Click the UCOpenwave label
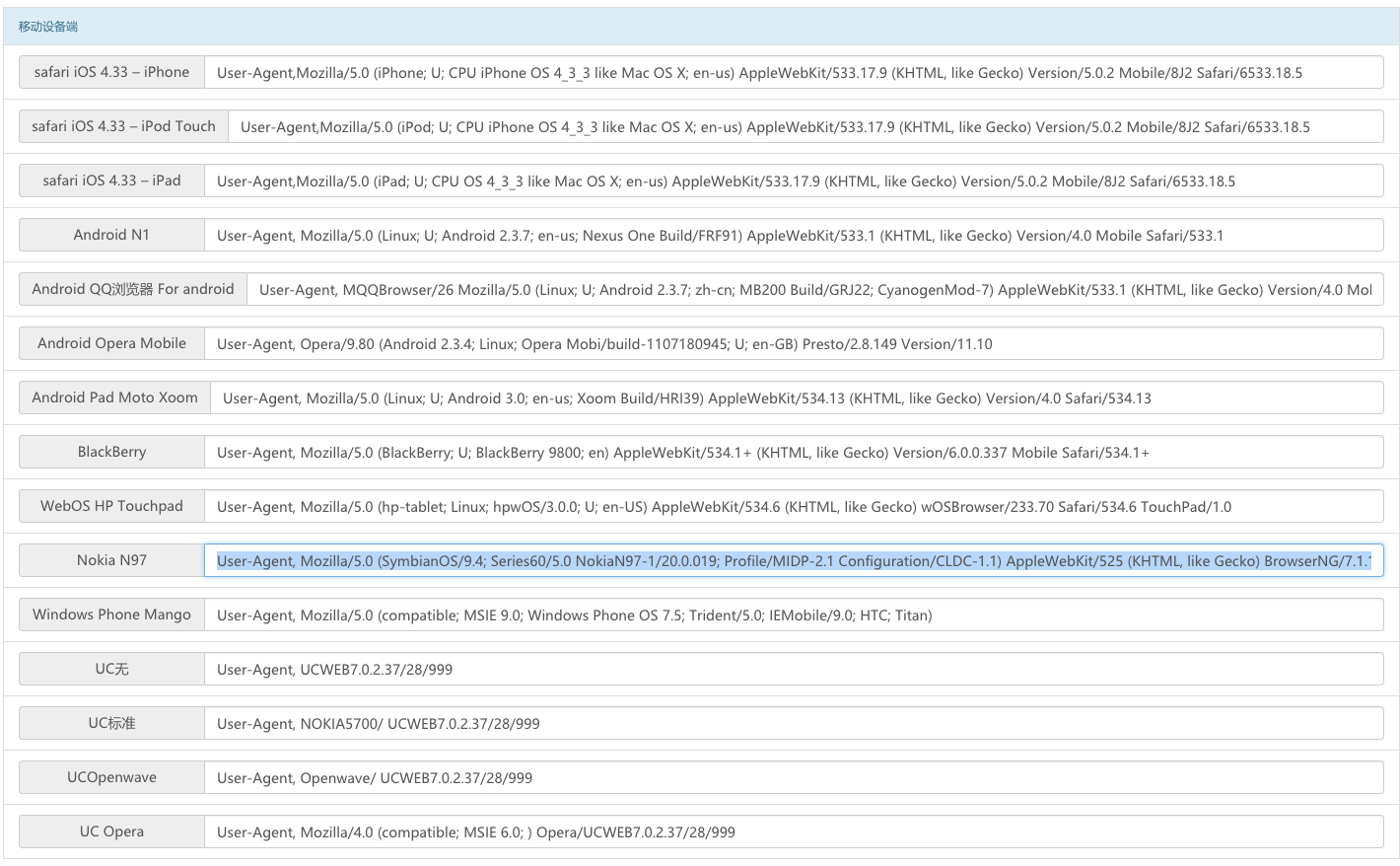 (x=111, y=777)
